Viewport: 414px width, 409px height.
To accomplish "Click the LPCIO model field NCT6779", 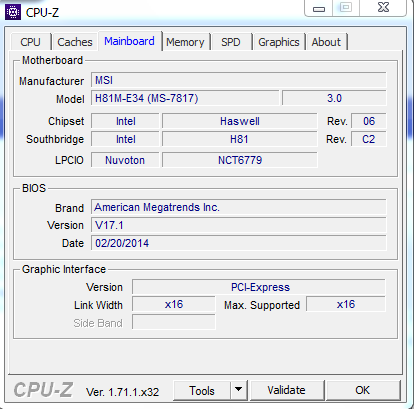I will tap(240, 160).
